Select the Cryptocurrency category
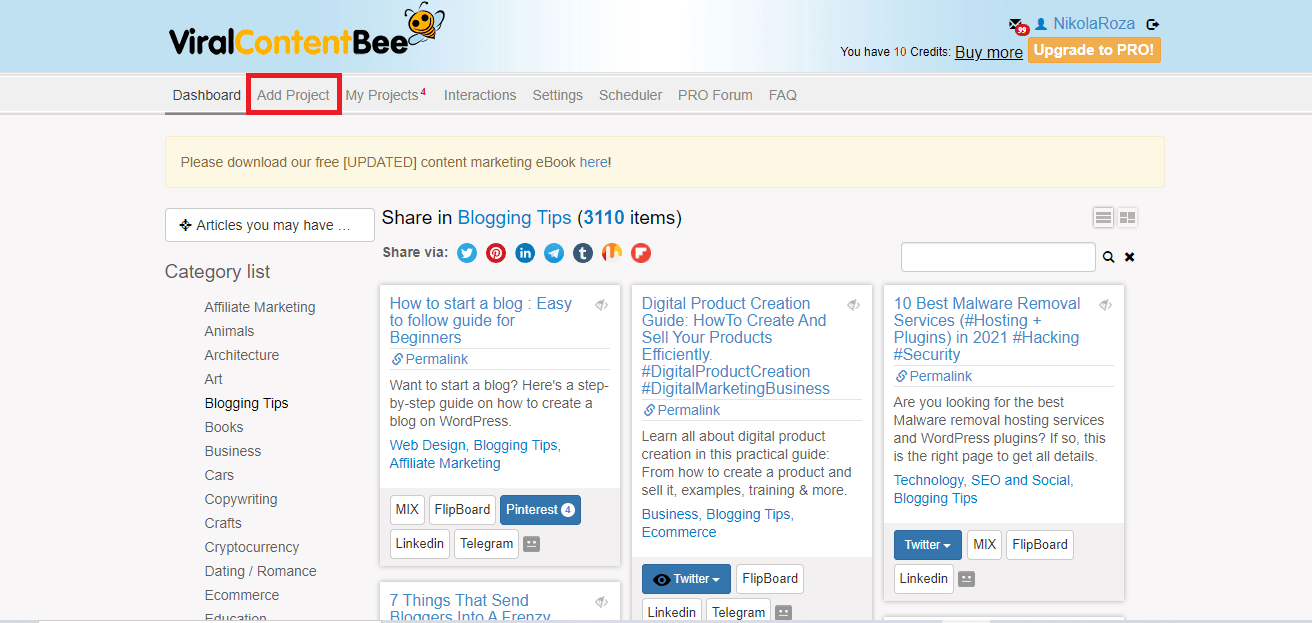This screenshot has height=623, width=1312. 252,547
